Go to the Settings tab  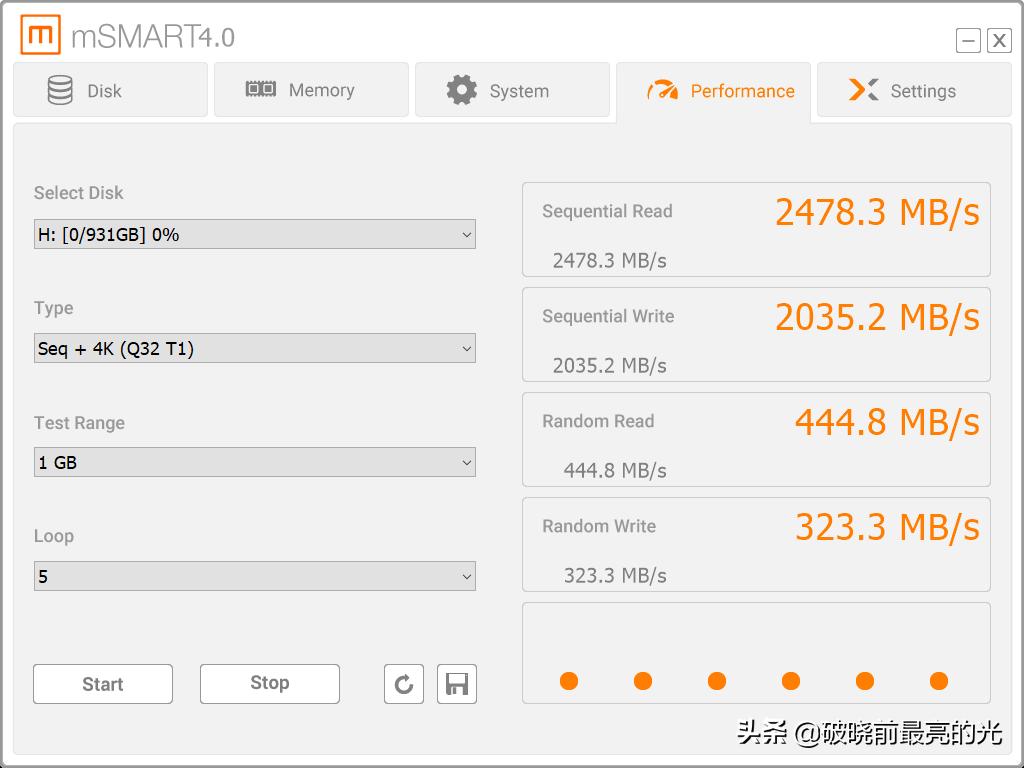click(x=914, y=90)
